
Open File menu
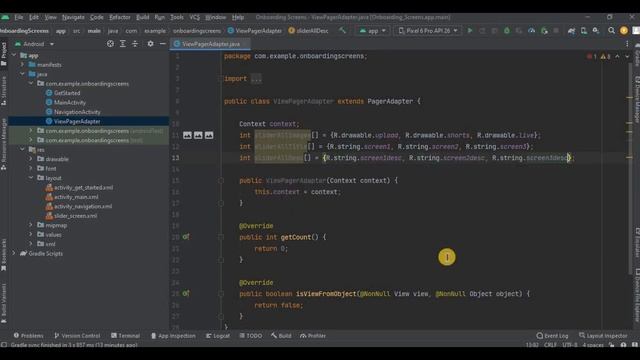pos(19,17)
